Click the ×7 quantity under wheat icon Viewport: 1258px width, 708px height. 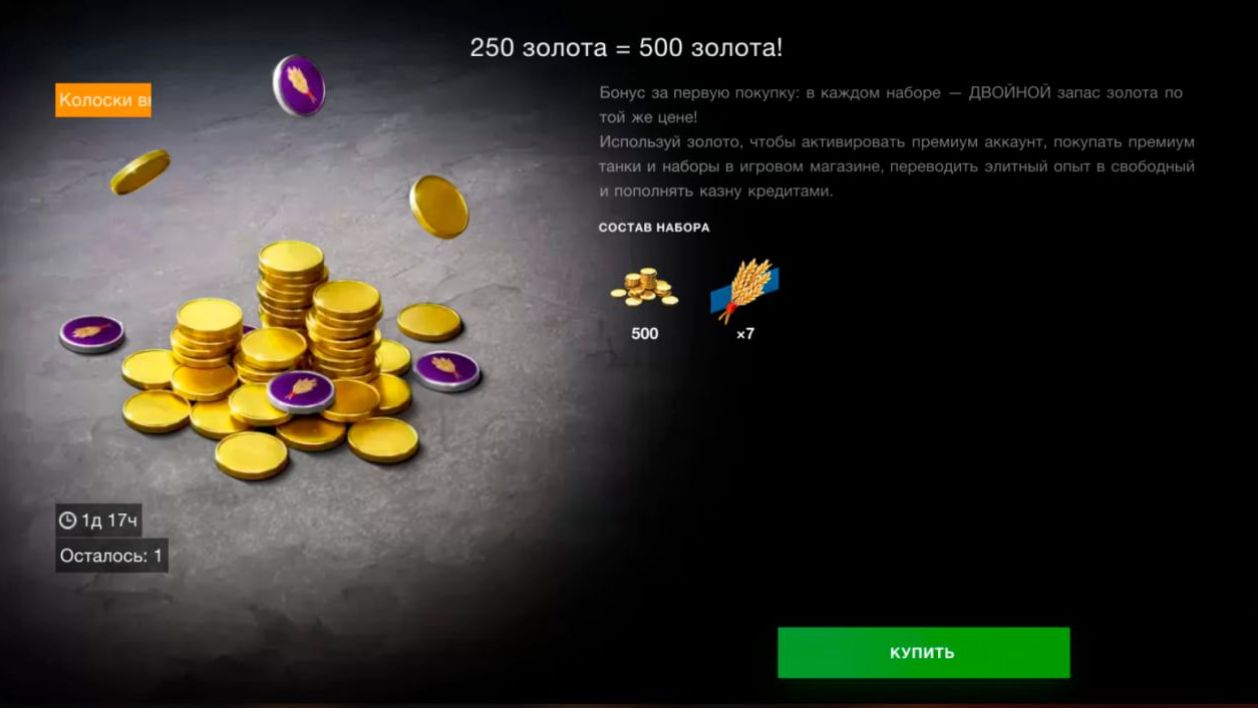pos(745,334)
